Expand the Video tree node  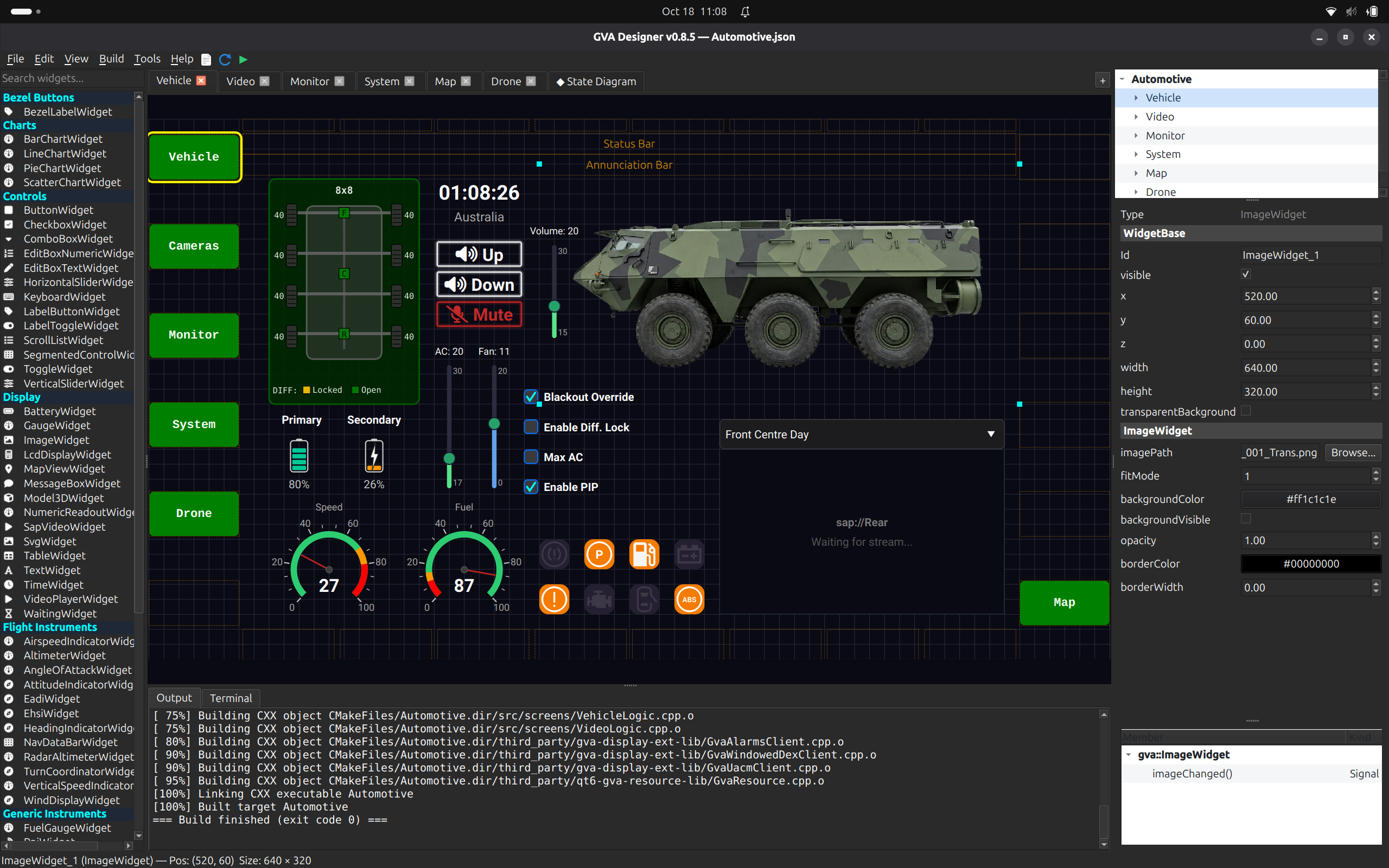click(1137, 117)
